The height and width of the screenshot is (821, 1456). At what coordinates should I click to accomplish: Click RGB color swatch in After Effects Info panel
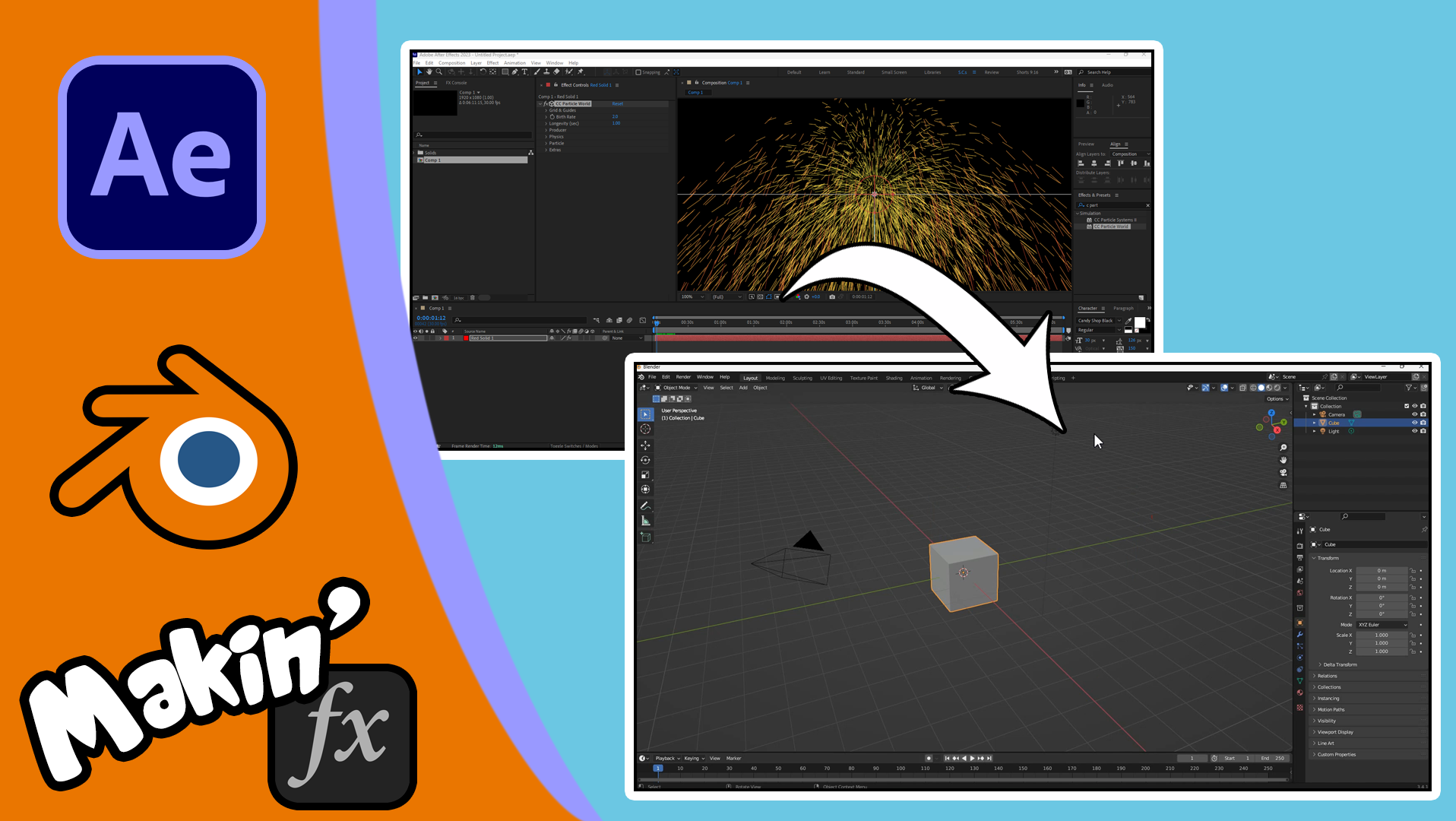[1081, 103]
